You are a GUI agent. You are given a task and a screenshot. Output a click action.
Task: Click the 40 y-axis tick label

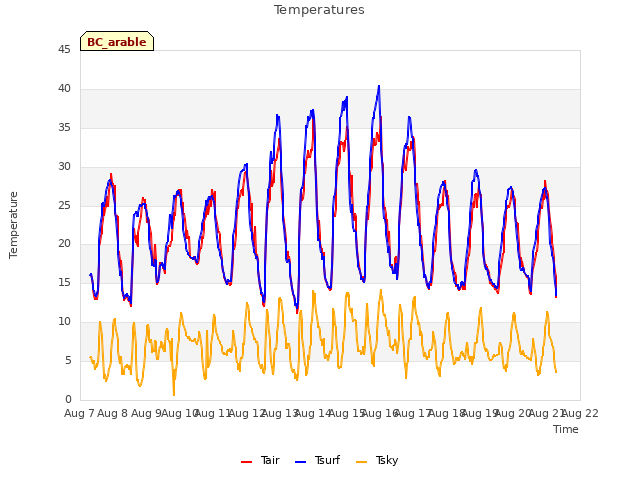[64, 89]
